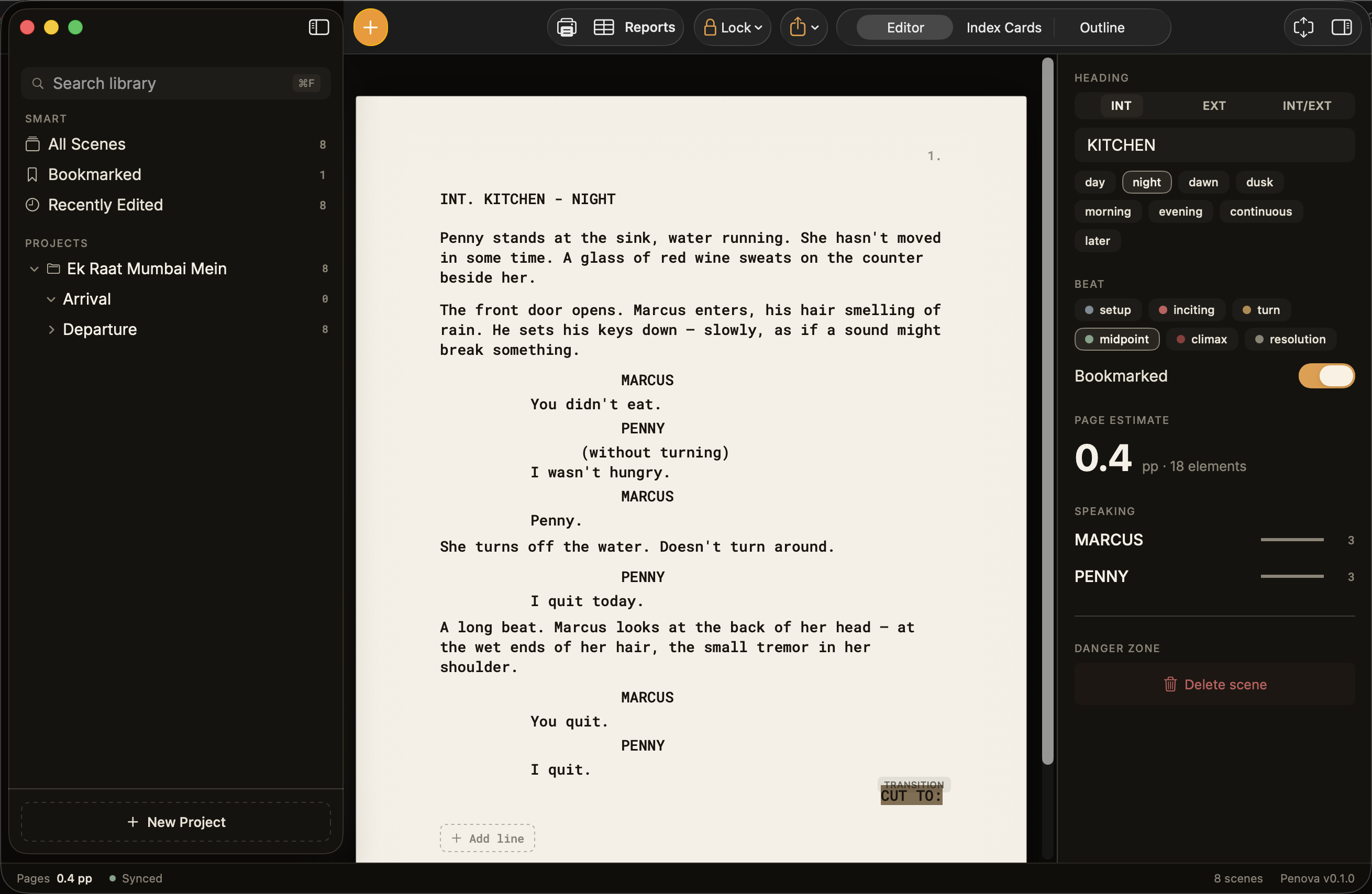Select the morning time chip

[1108, 211]
